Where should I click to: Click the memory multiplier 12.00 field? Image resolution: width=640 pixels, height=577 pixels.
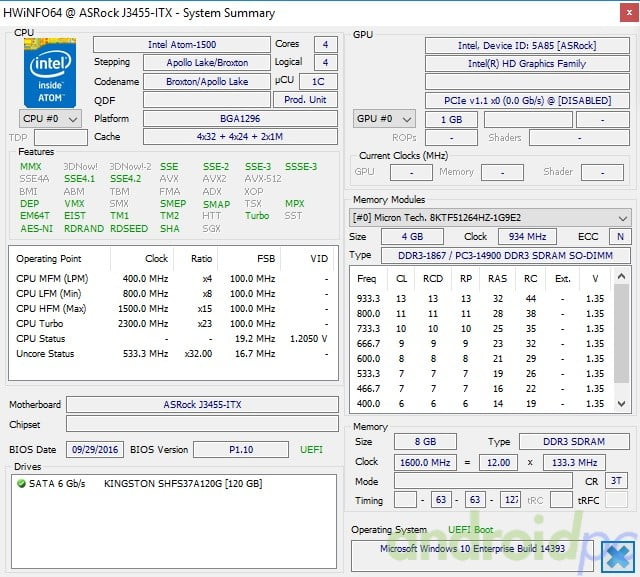pos(498,463)
